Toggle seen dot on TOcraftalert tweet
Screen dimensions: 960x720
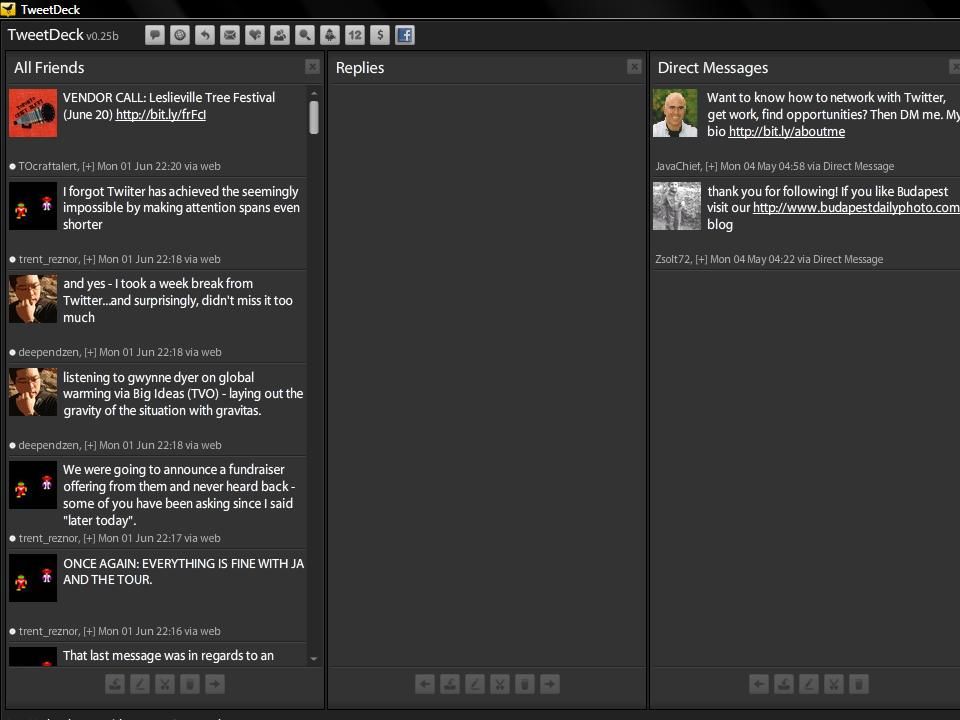(12, 167)
